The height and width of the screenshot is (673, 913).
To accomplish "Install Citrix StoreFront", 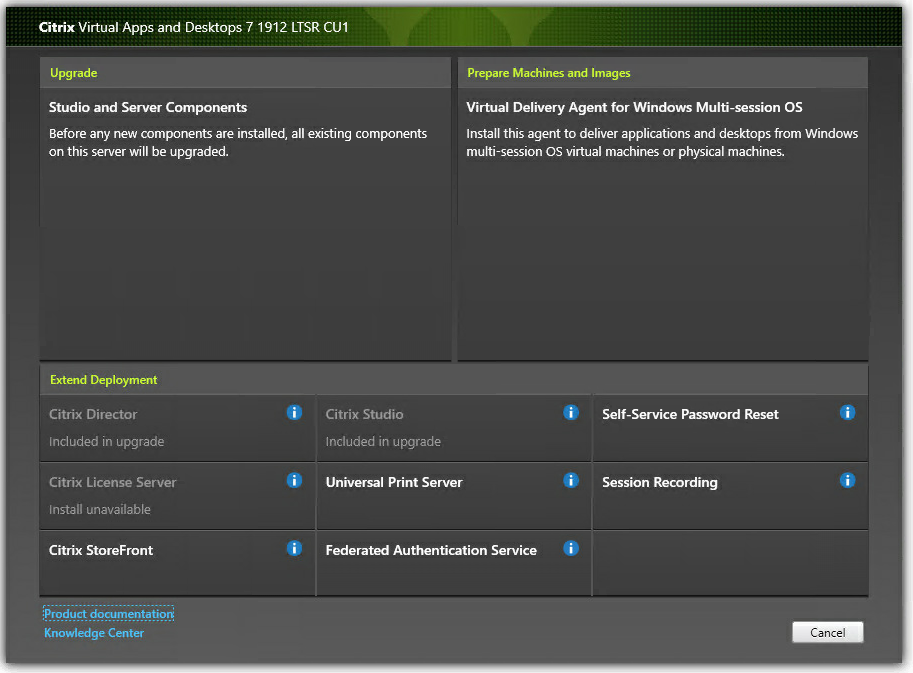I will pyautogui.click(x=178, y=563).
